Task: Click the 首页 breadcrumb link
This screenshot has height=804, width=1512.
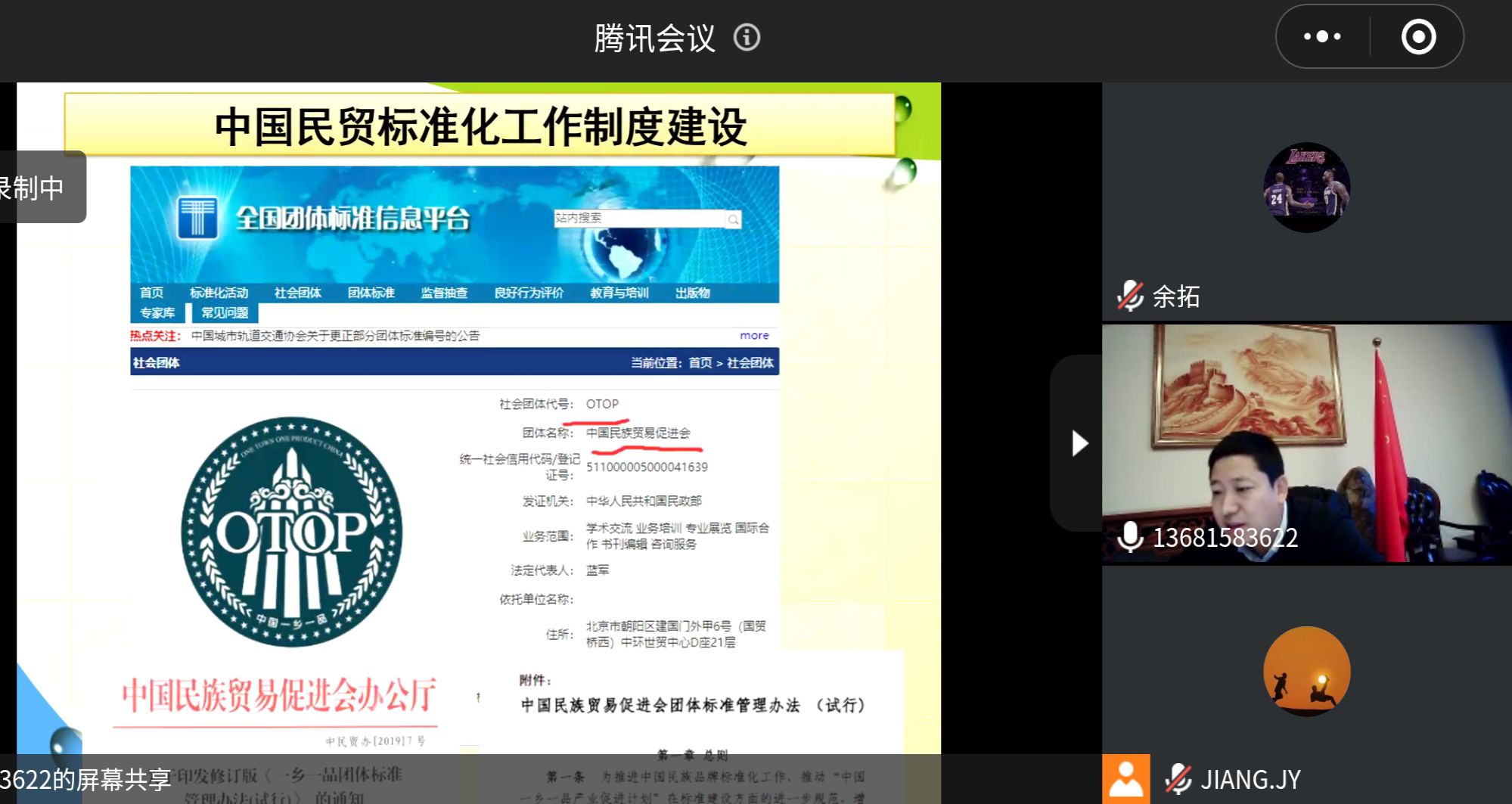Action: [x=700, y=363]
